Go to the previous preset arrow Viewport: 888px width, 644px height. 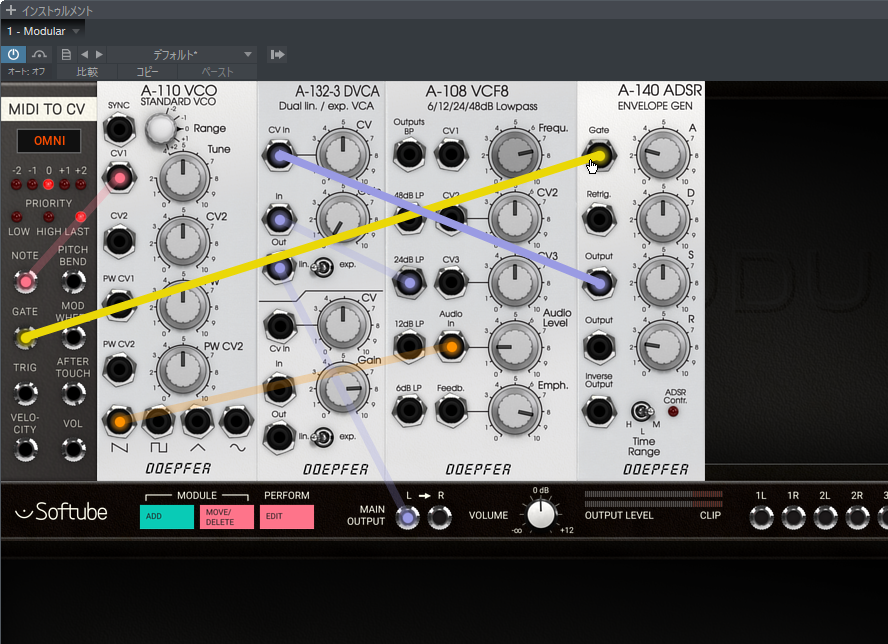click(84, 54)
